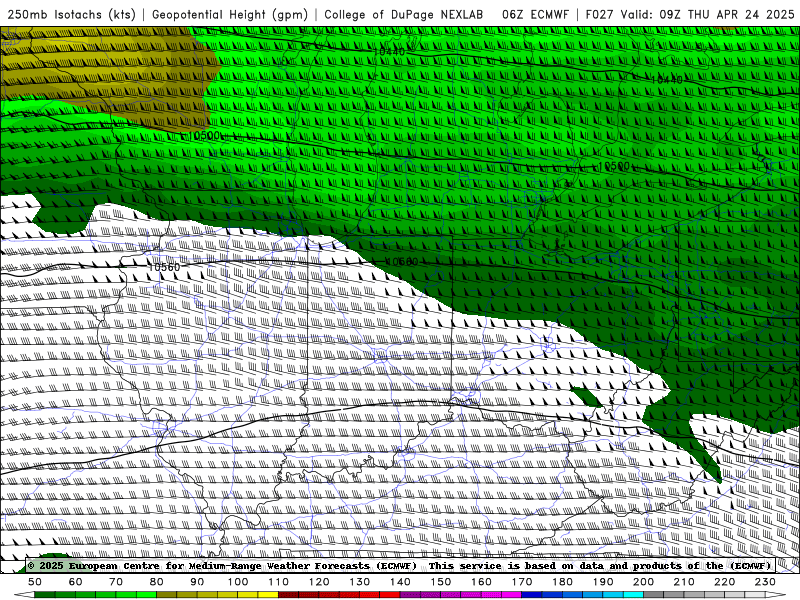800x600 pixels.
Task: Click the "120" value on the legend scale
Action: 319,582
